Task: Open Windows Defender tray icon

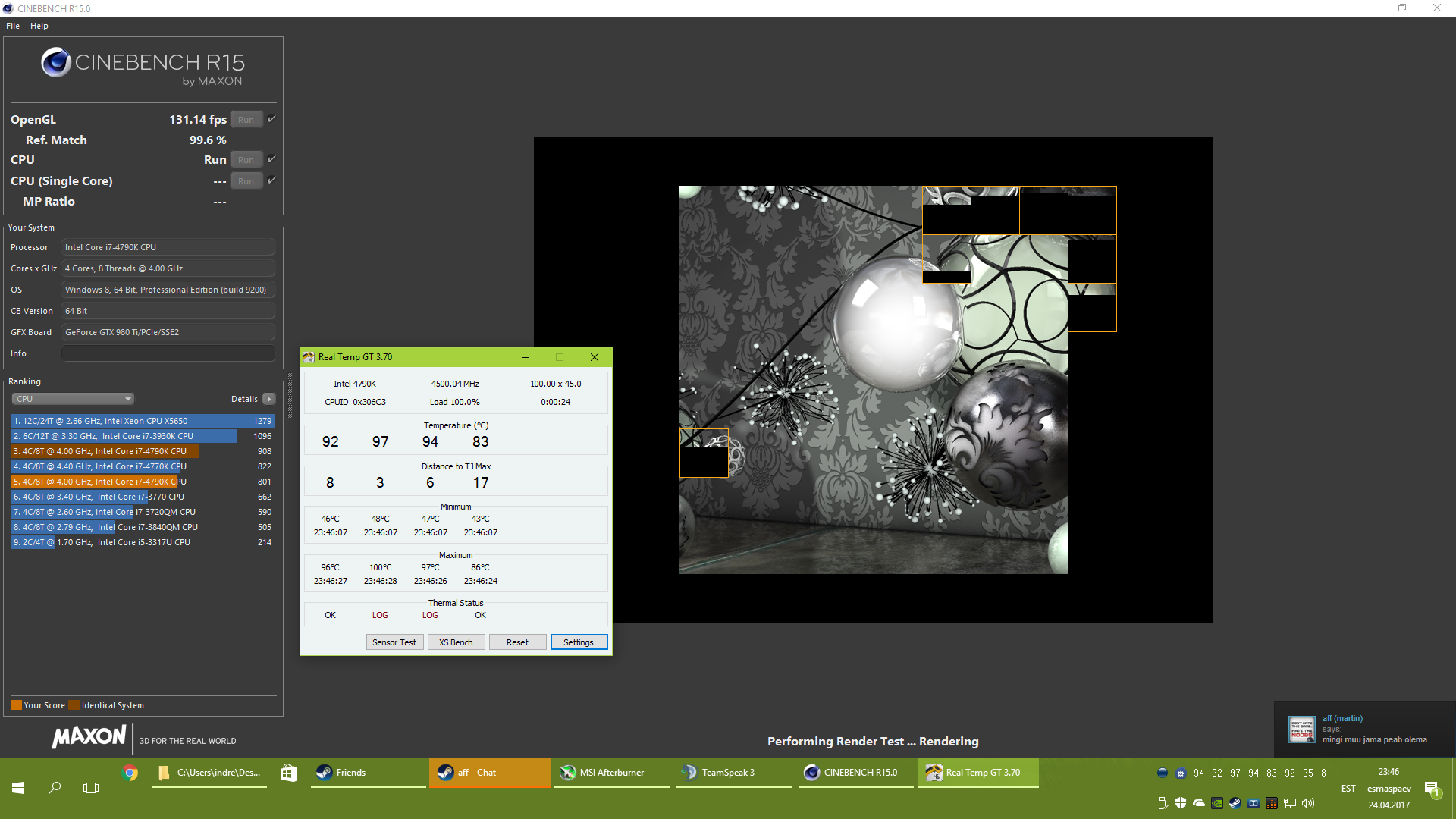Action: pyautogui.click(x=1181, y=803)
